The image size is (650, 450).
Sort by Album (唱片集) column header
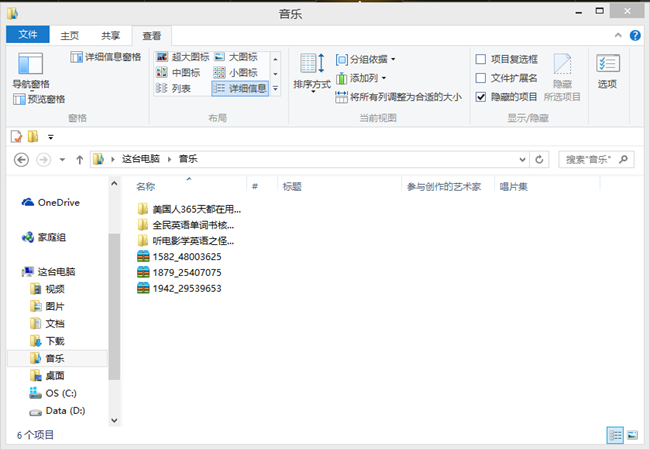547,186
